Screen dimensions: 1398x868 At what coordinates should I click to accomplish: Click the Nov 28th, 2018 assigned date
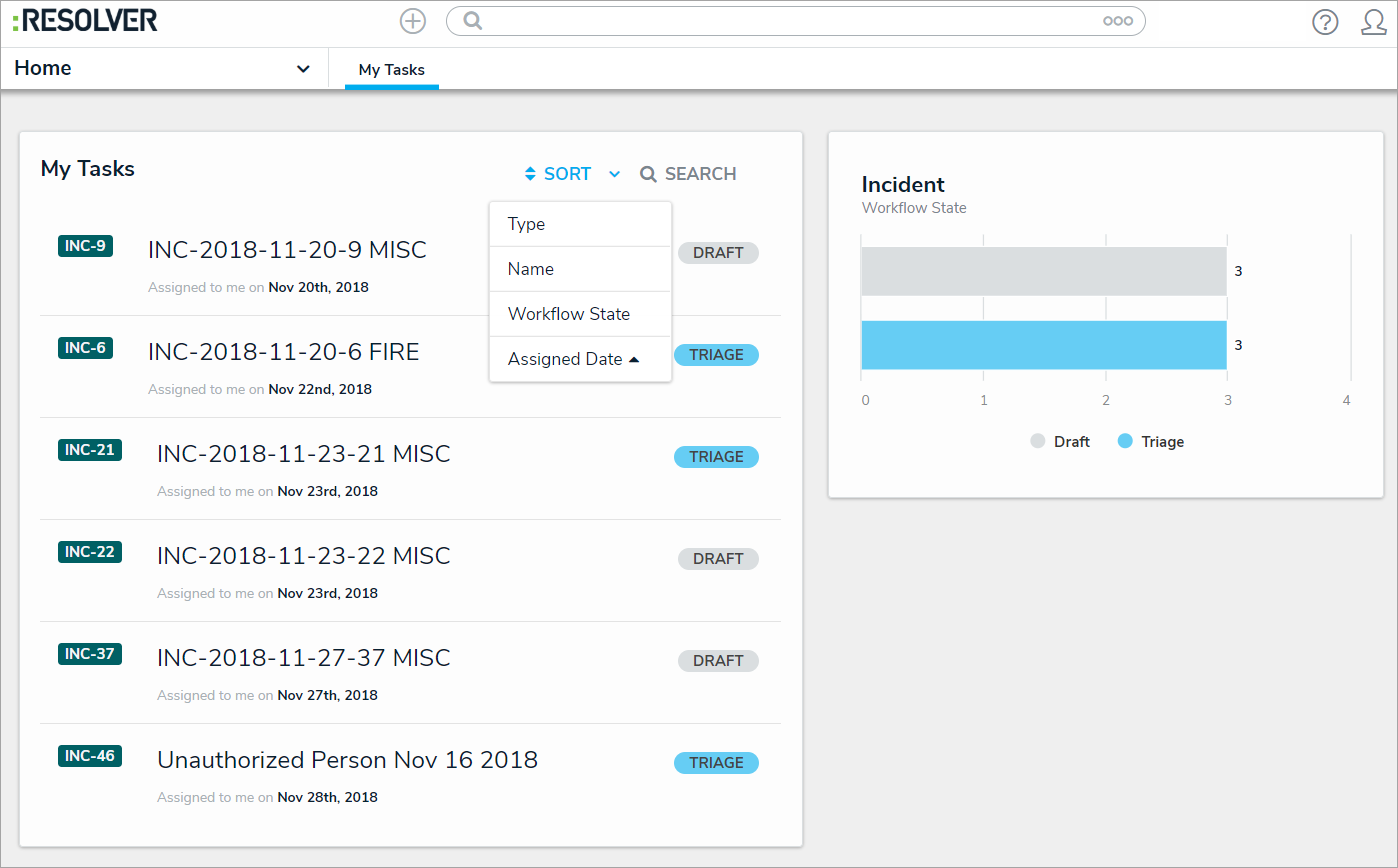tap(327, 798)
